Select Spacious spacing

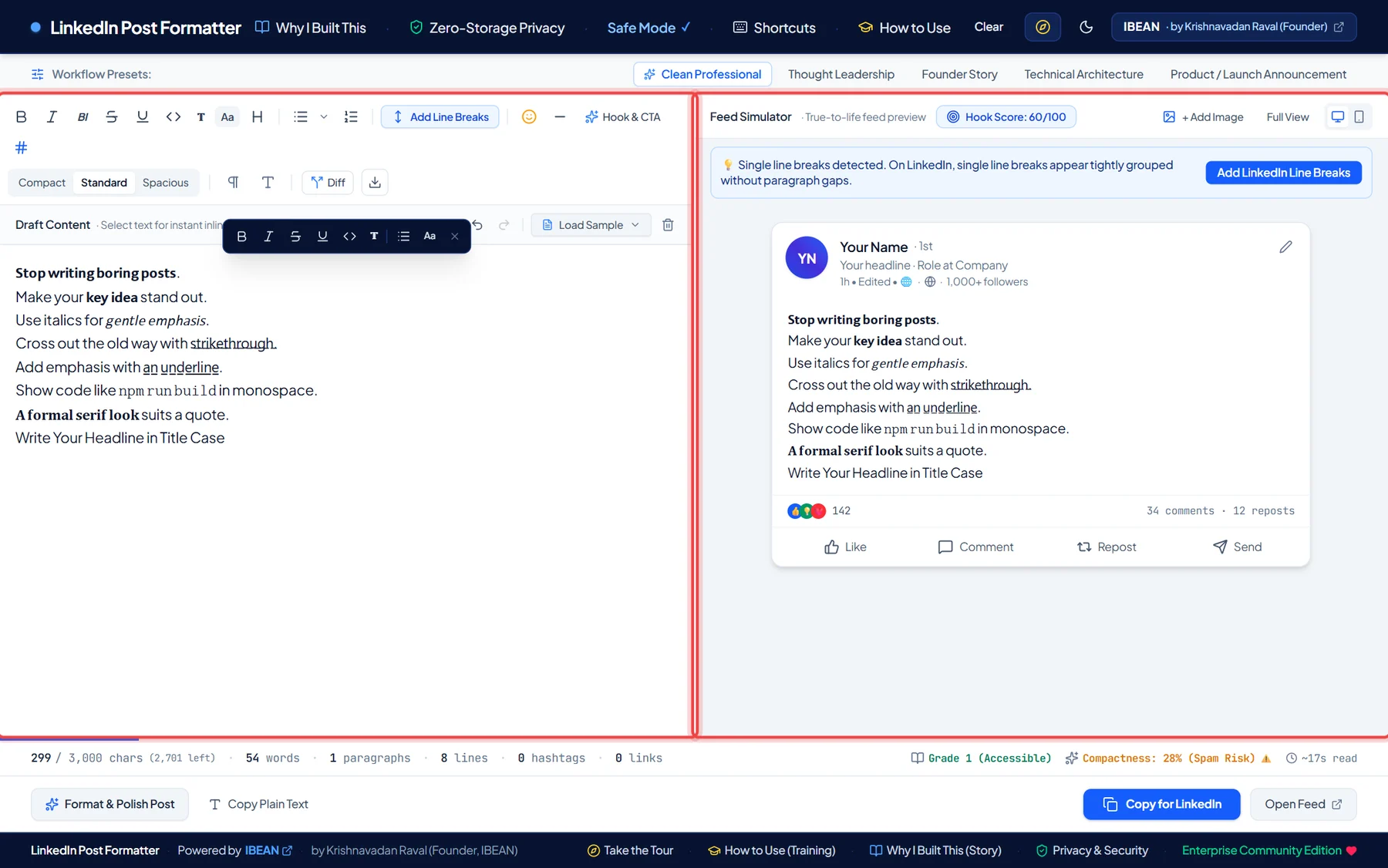pyautogui.click(x=166, y=183)
